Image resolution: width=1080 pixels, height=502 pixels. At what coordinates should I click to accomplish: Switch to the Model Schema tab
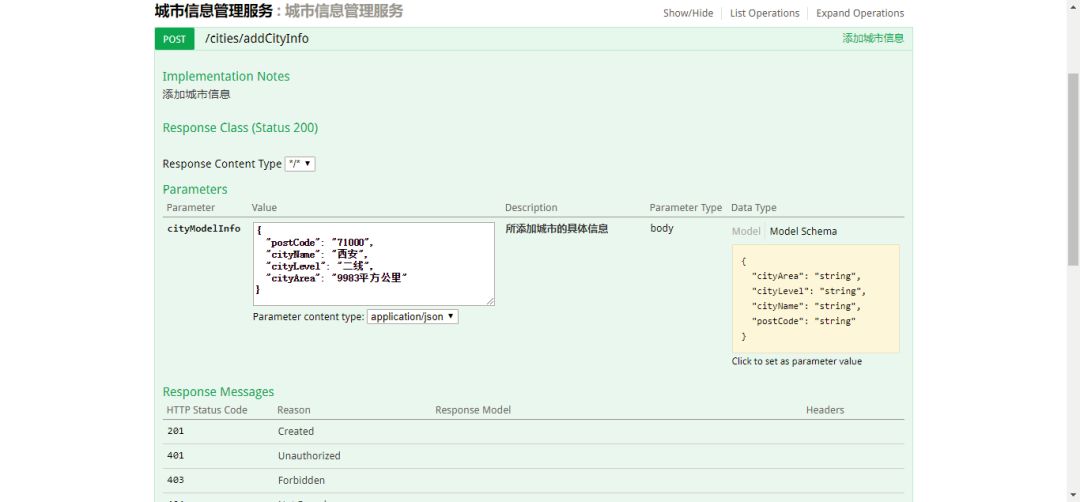(803, 231)
